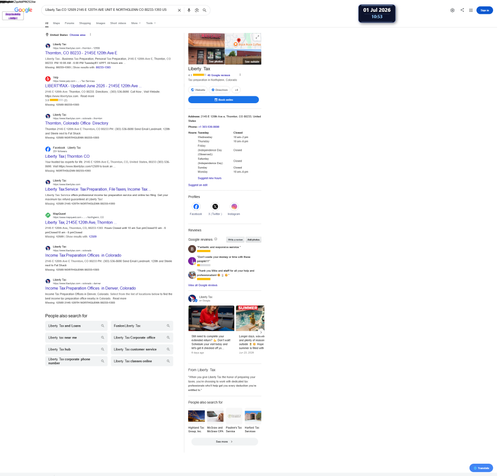Select Liberty Tax Corporate office suggestion
This screenshot has height=476, width=500.
pos(142,338)
